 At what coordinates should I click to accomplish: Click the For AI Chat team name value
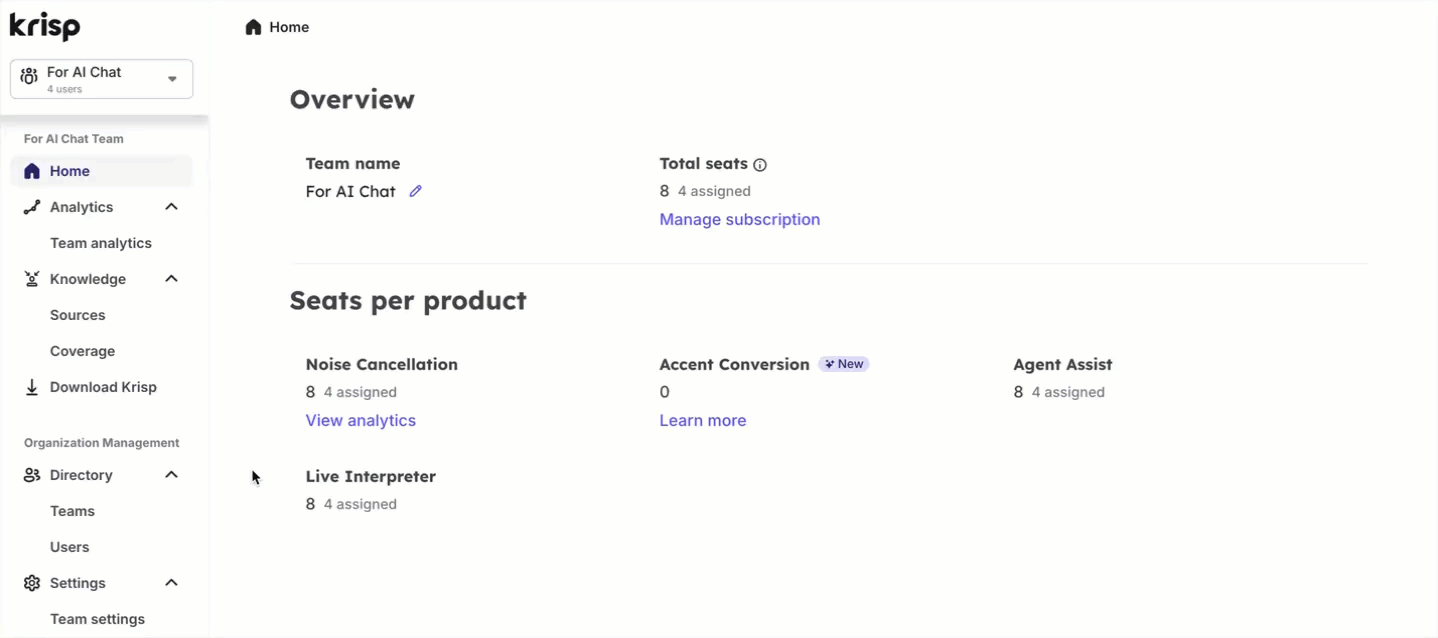tap(350, 191)
